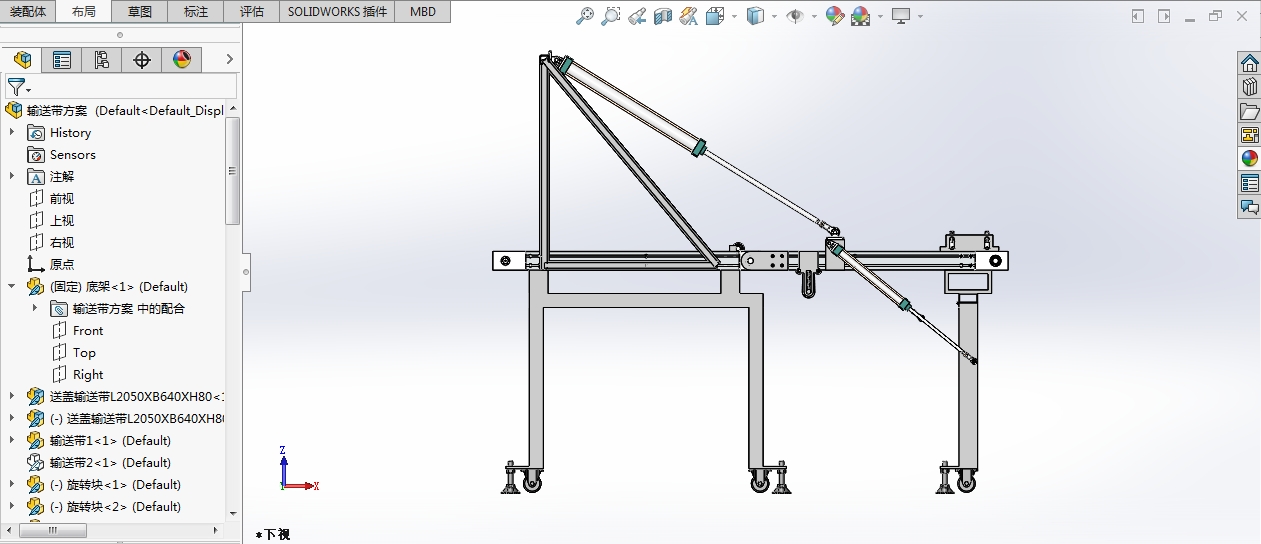Expand the 注解 annotations node

[12, 176]
